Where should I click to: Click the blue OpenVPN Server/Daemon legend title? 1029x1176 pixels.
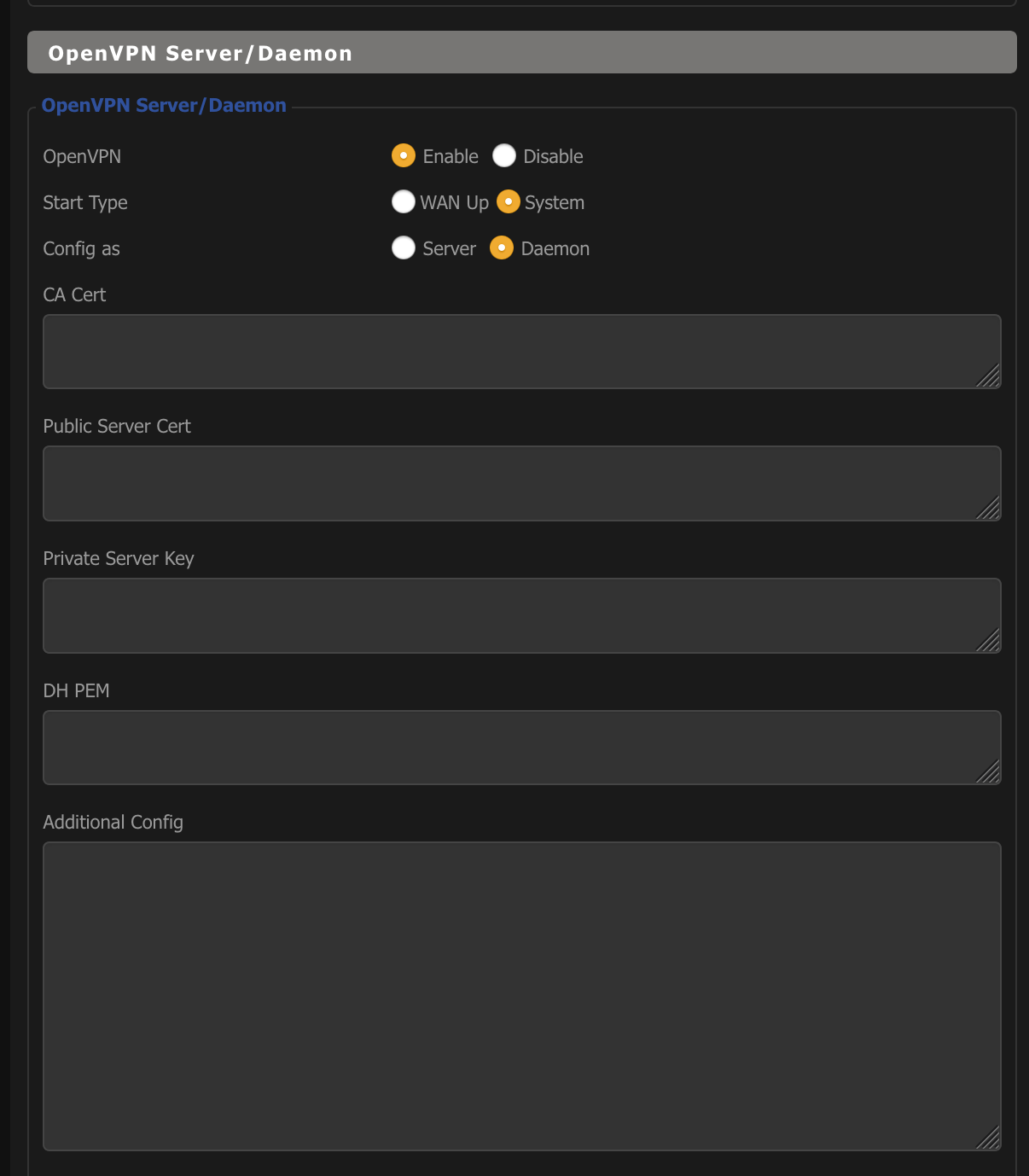click(x=164, y=105)
